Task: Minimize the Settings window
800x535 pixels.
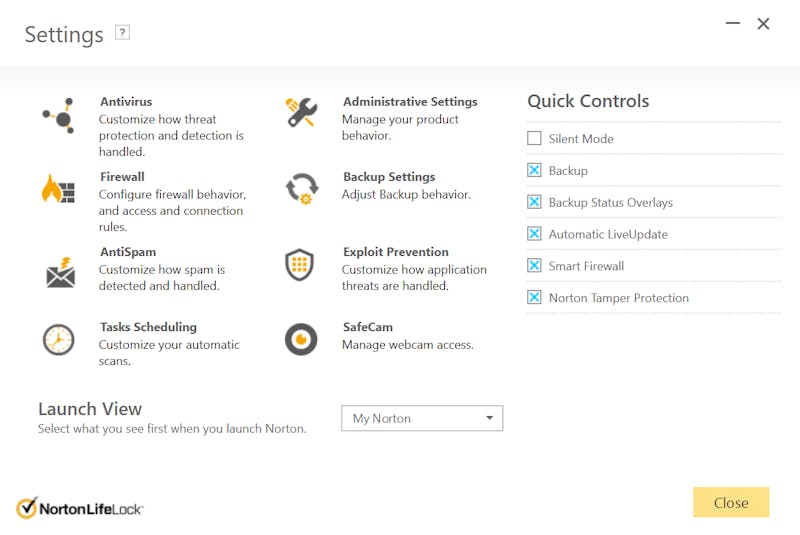Action: point(733,23)
